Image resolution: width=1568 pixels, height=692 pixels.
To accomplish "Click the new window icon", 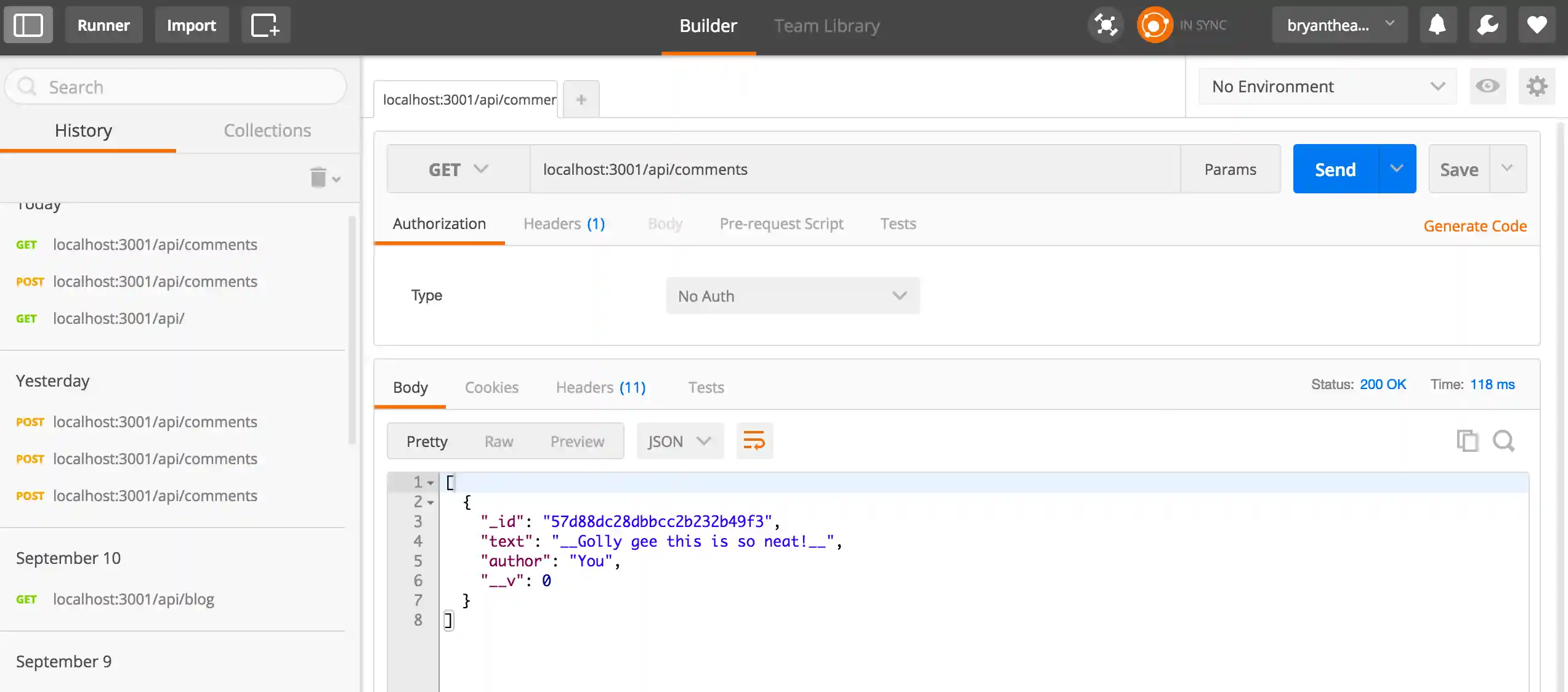I will pyautogui.click(x=265, y=25).
